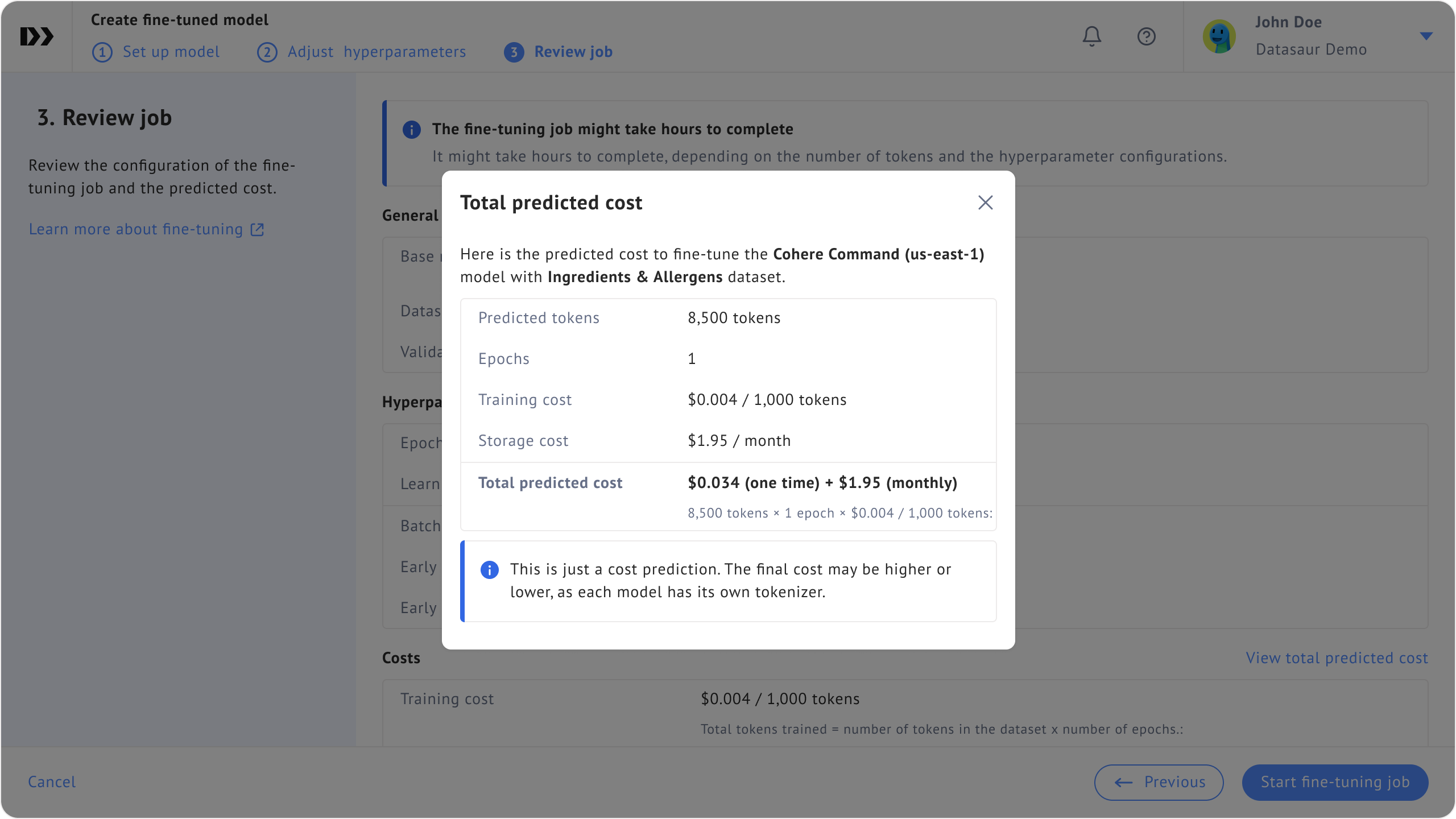Expand the user account dropdown arrow
The height and width of the screenshot is (819, 1456).
coord(1426,36)
